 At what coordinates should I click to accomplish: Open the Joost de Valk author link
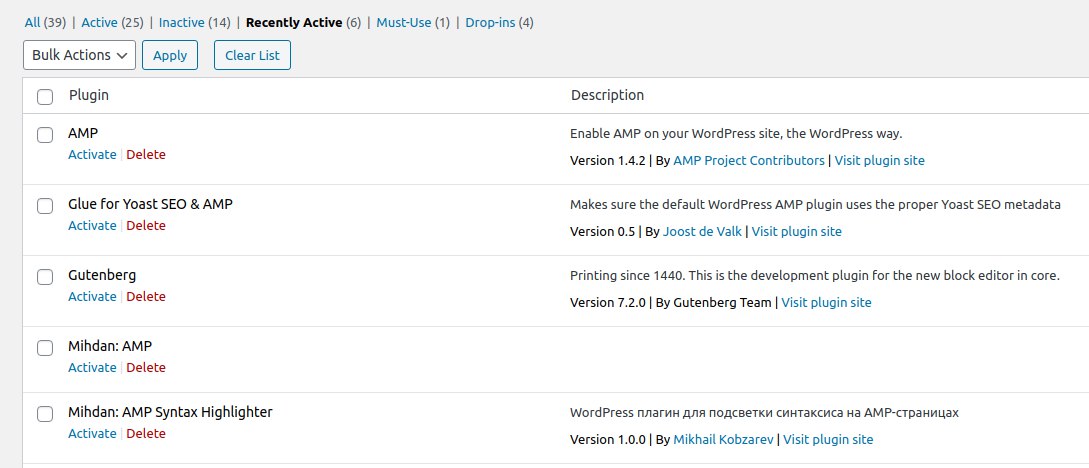pos(702,232)
